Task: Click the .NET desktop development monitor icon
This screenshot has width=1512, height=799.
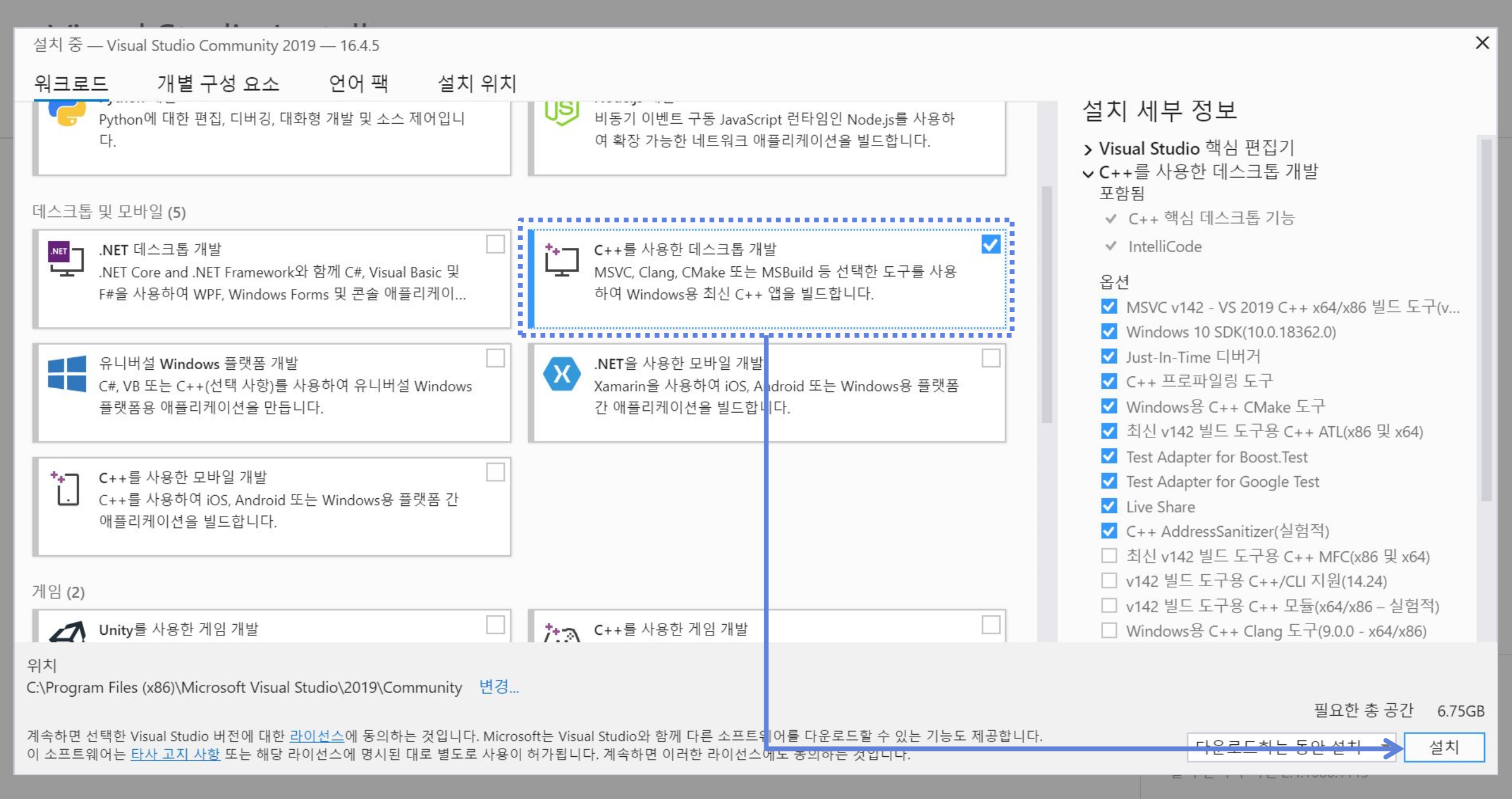Action: [x=66, y=259]
